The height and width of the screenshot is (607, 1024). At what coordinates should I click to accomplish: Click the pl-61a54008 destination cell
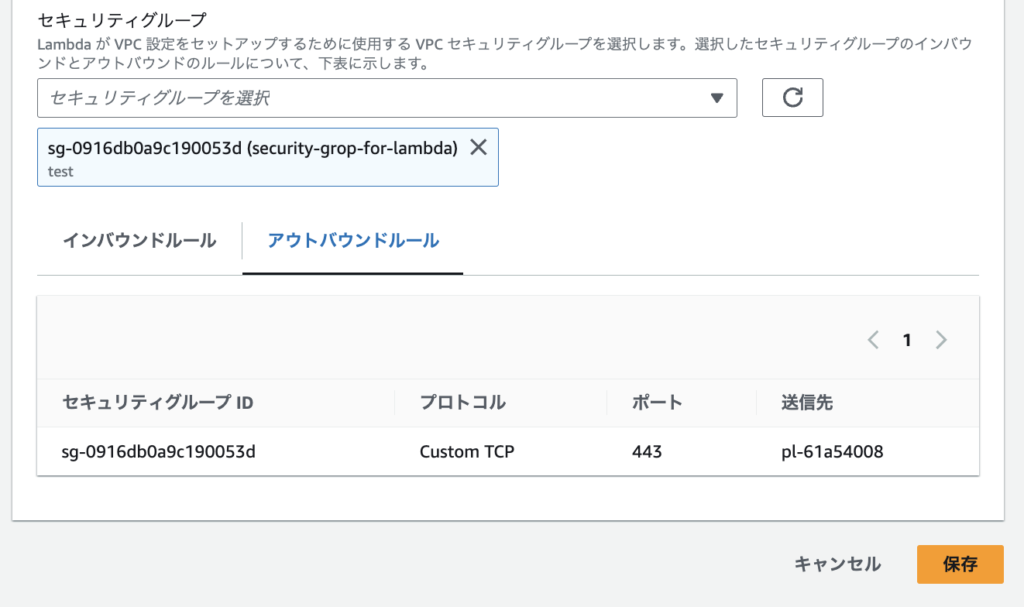pos(832,452)
